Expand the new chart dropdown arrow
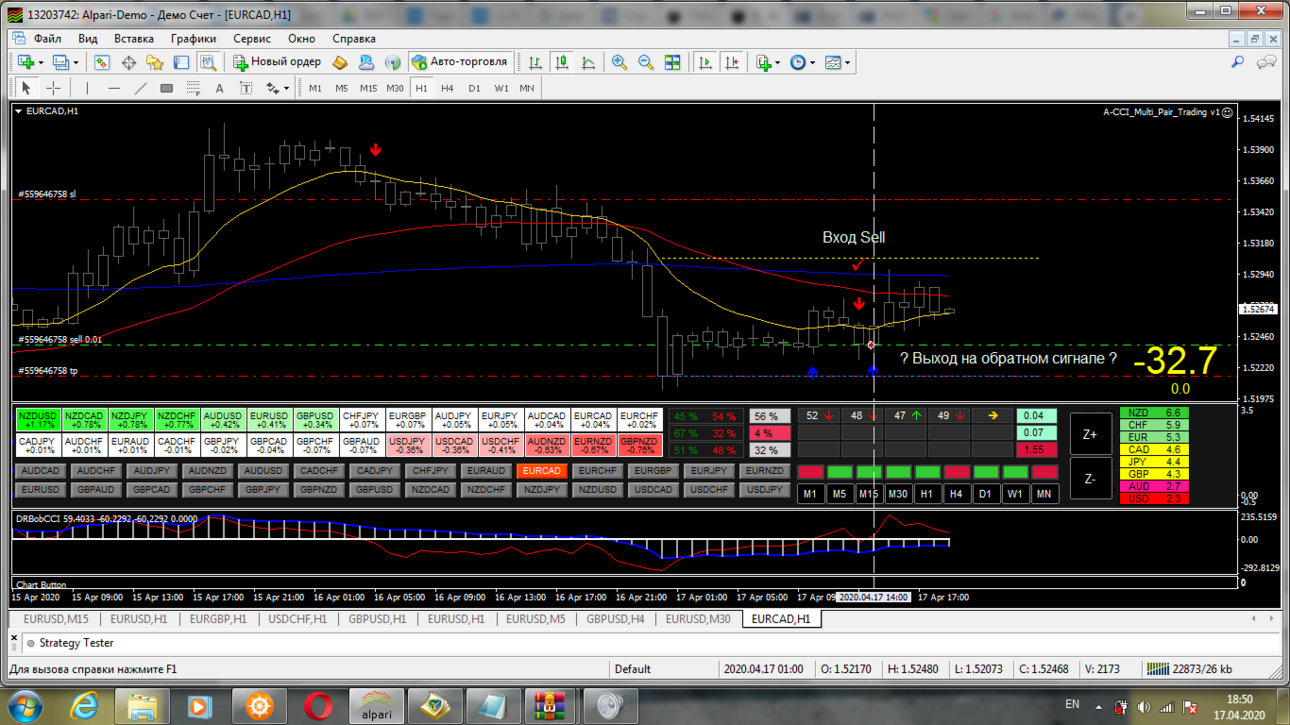This screenshot has height=725, width=1290. point(41,62)
